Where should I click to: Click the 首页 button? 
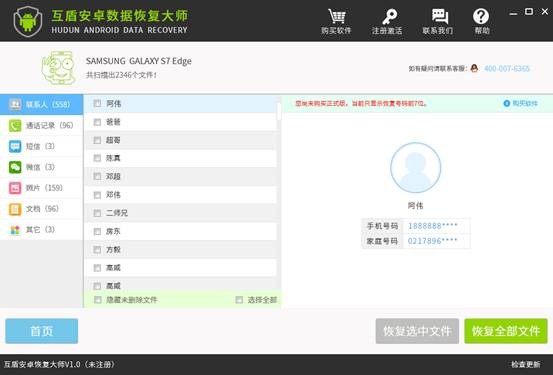click(42, 331)
